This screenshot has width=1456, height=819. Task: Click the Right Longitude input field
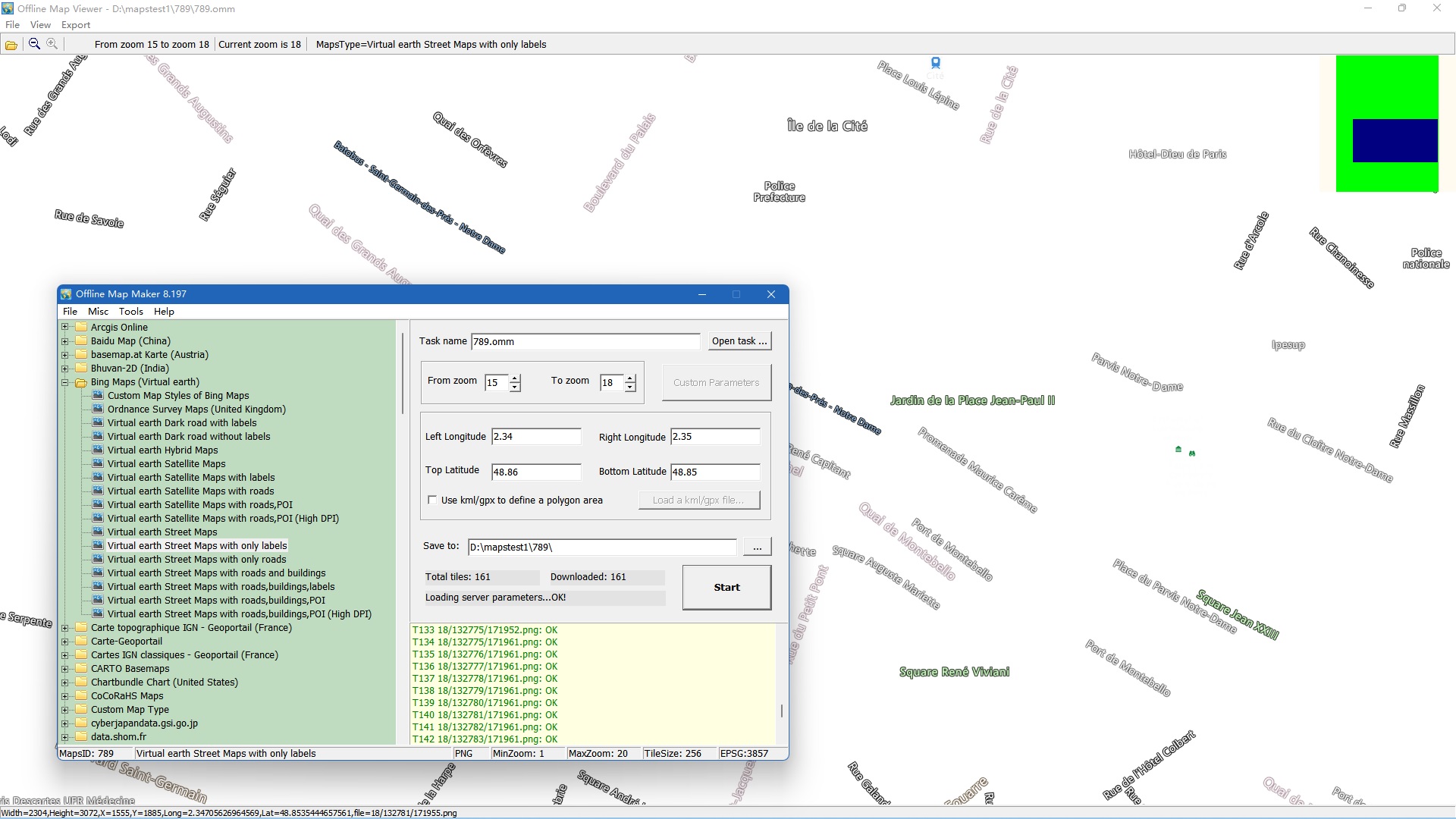pyautogui.click(x=715, y=436)
